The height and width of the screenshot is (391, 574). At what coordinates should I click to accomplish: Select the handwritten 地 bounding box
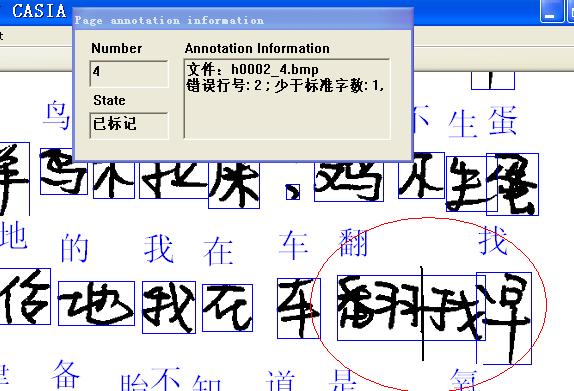[x=96, y=303]
